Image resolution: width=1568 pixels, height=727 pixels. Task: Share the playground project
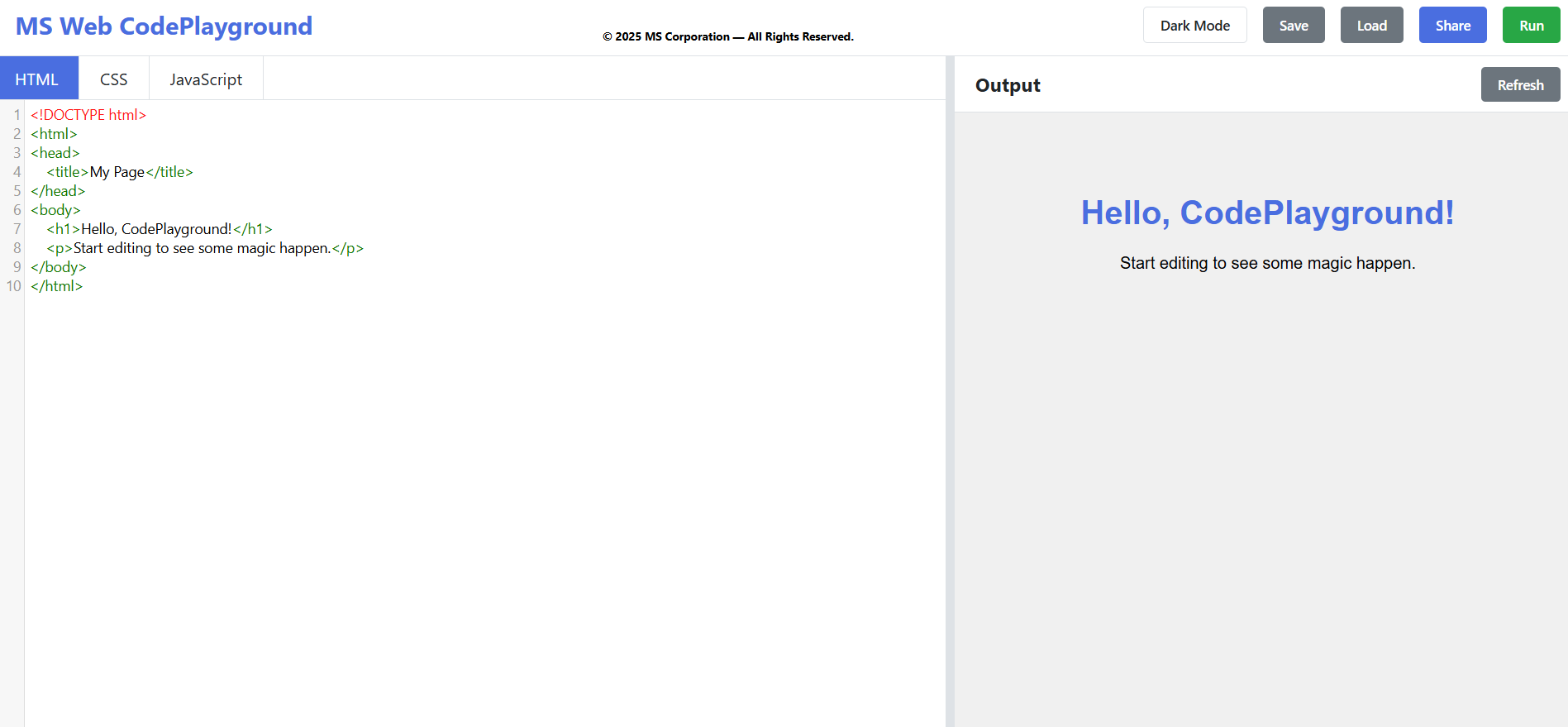tap(1452, 26)
